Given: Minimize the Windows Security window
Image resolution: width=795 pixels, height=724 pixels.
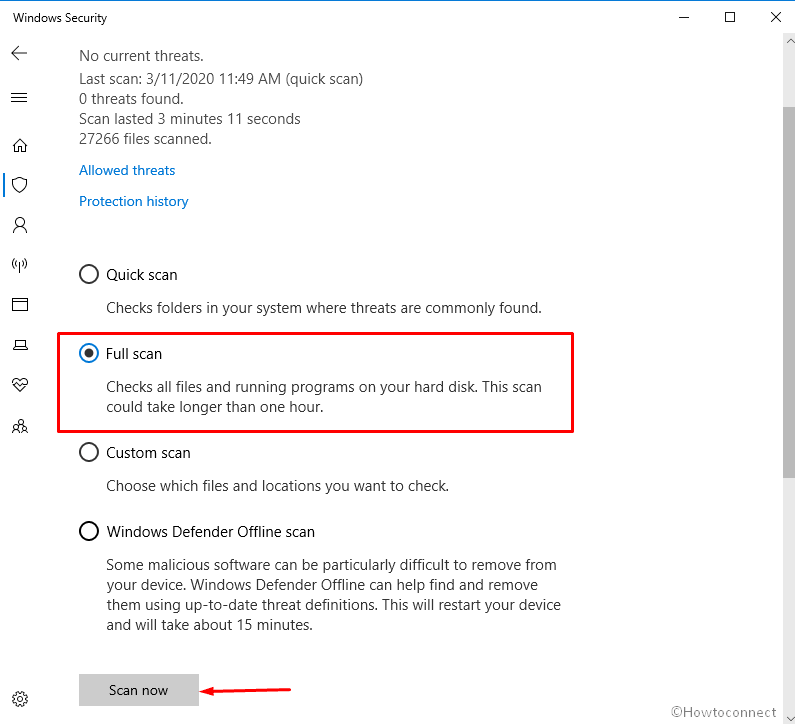Looking at the screenshot, I should click(x=684, y=17).
